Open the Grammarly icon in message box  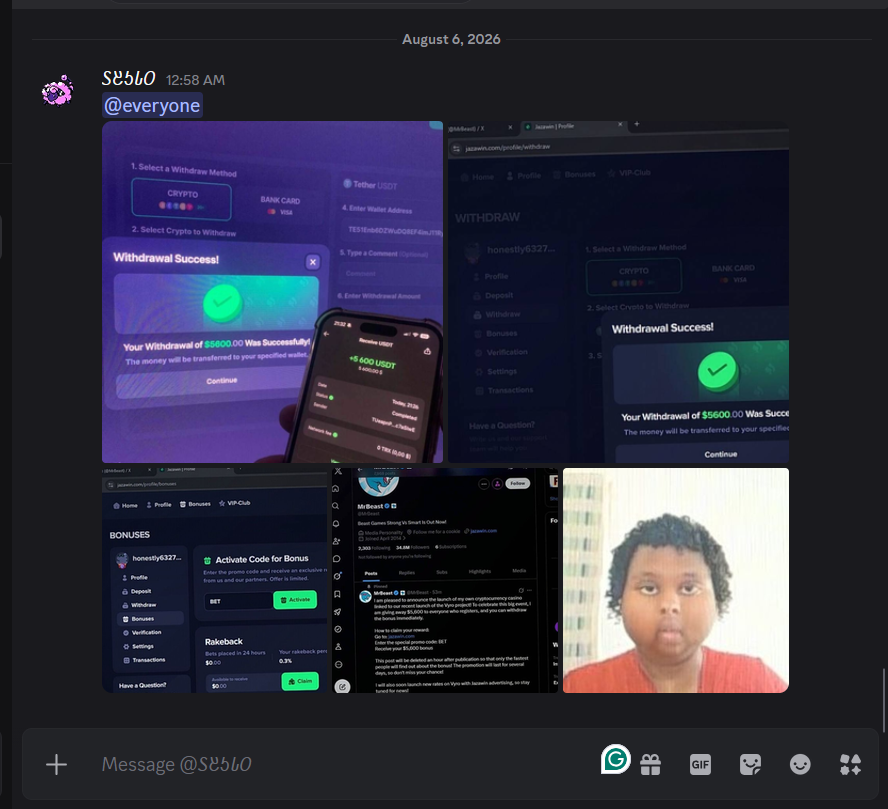click(x=616, y=759)
